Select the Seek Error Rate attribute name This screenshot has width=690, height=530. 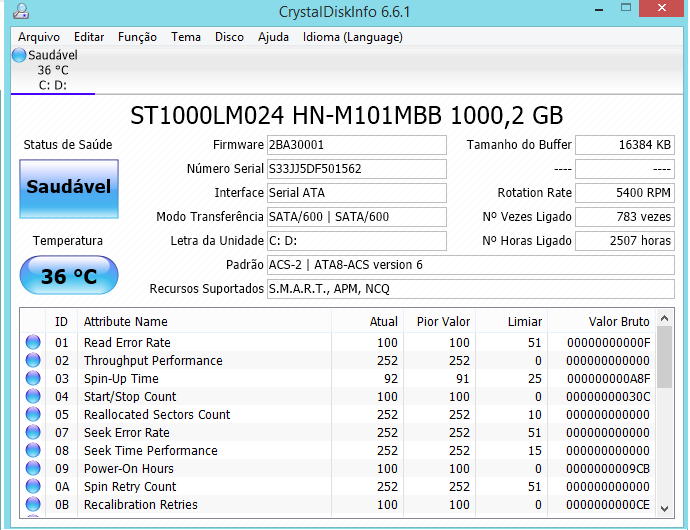click(x=127, y=433)
